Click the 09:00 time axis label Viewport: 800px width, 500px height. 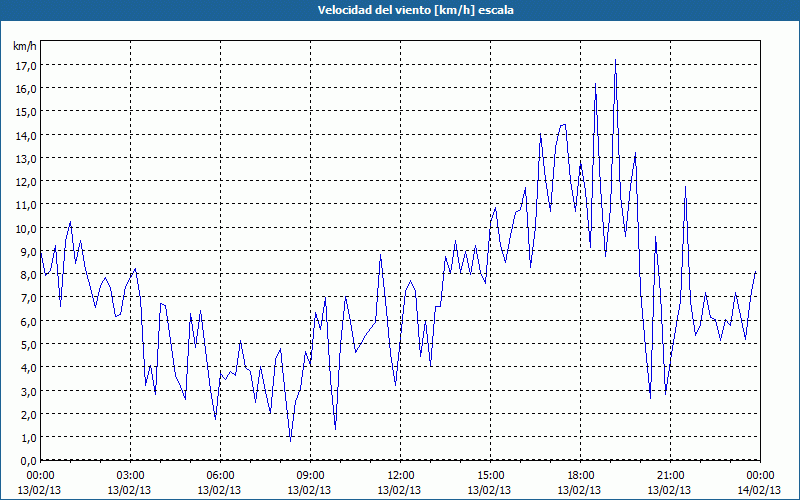(311, 476)
